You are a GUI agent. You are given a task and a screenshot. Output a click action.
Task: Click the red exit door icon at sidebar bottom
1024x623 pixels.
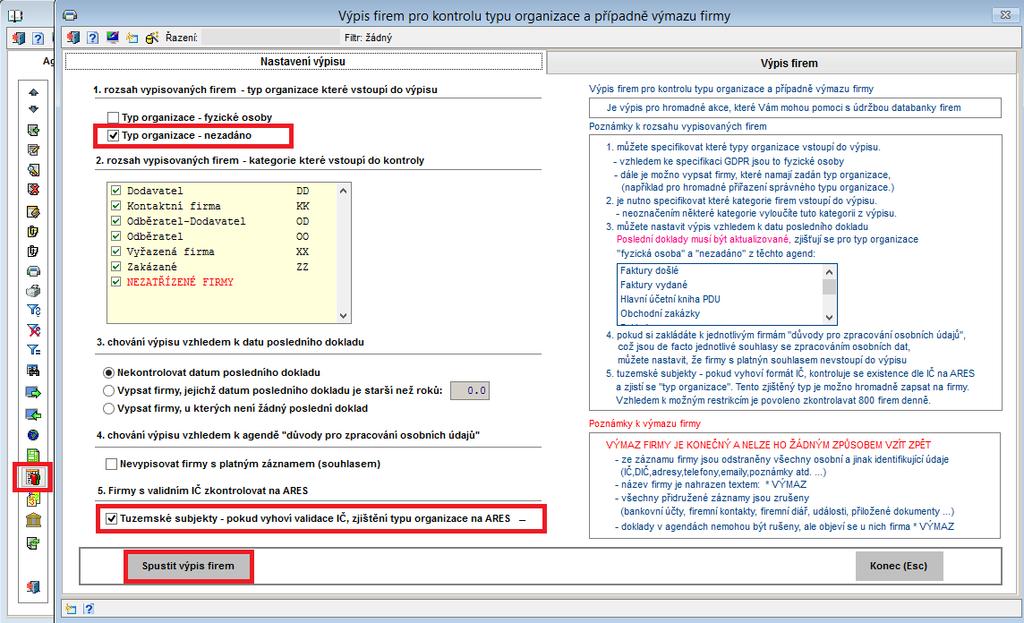[33, 587]
